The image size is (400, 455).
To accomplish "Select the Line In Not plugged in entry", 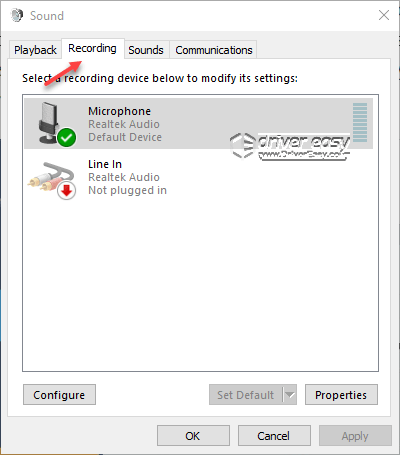I will click(x=198, y=177).
